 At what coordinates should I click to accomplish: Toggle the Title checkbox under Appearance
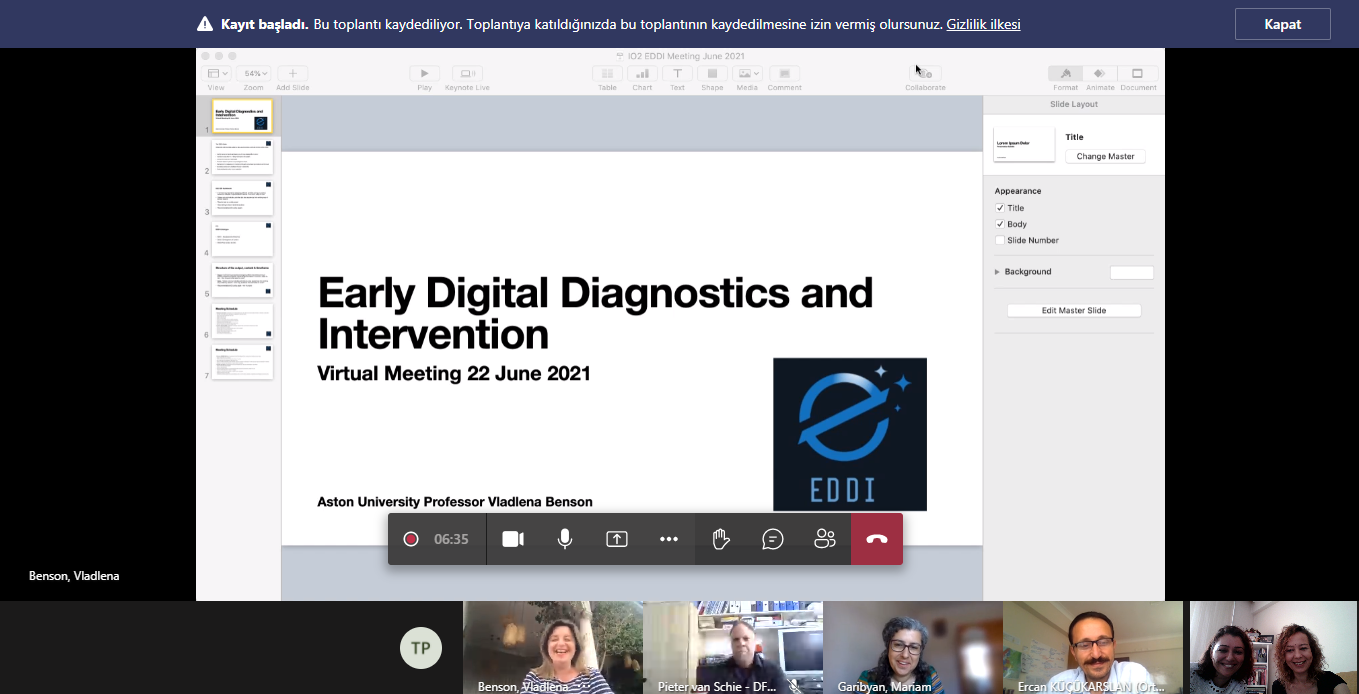click(x=1000, y=208)
